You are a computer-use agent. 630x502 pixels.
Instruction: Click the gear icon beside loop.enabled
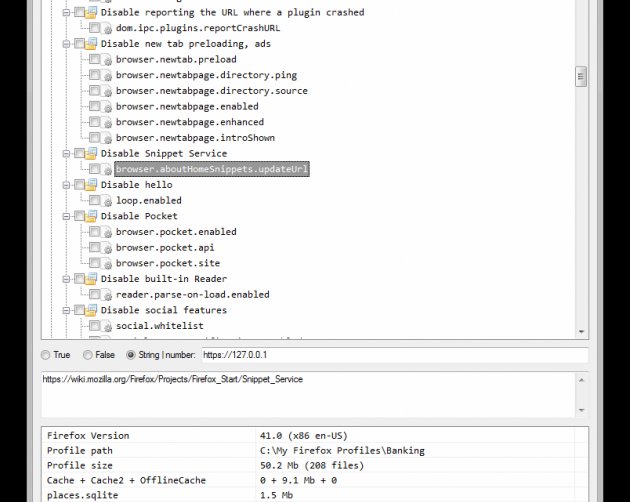point(107,201)
